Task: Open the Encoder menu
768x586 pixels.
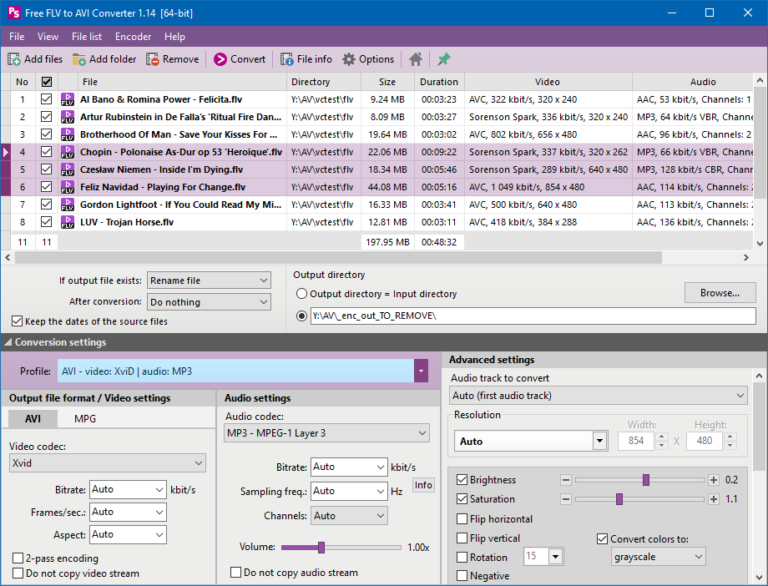Action: point(132,37)
